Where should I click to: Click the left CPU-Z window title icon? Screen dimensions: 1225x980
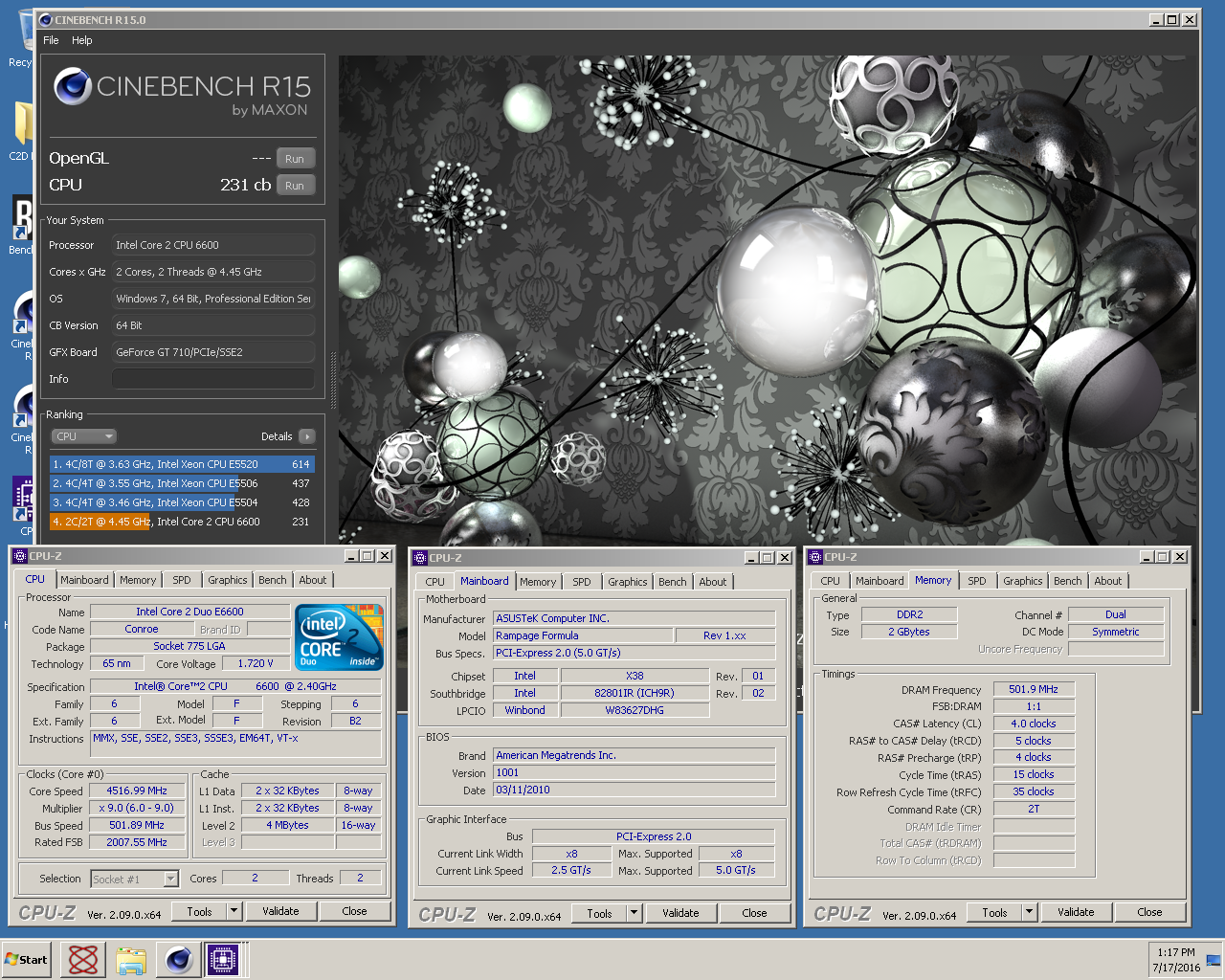20,556
